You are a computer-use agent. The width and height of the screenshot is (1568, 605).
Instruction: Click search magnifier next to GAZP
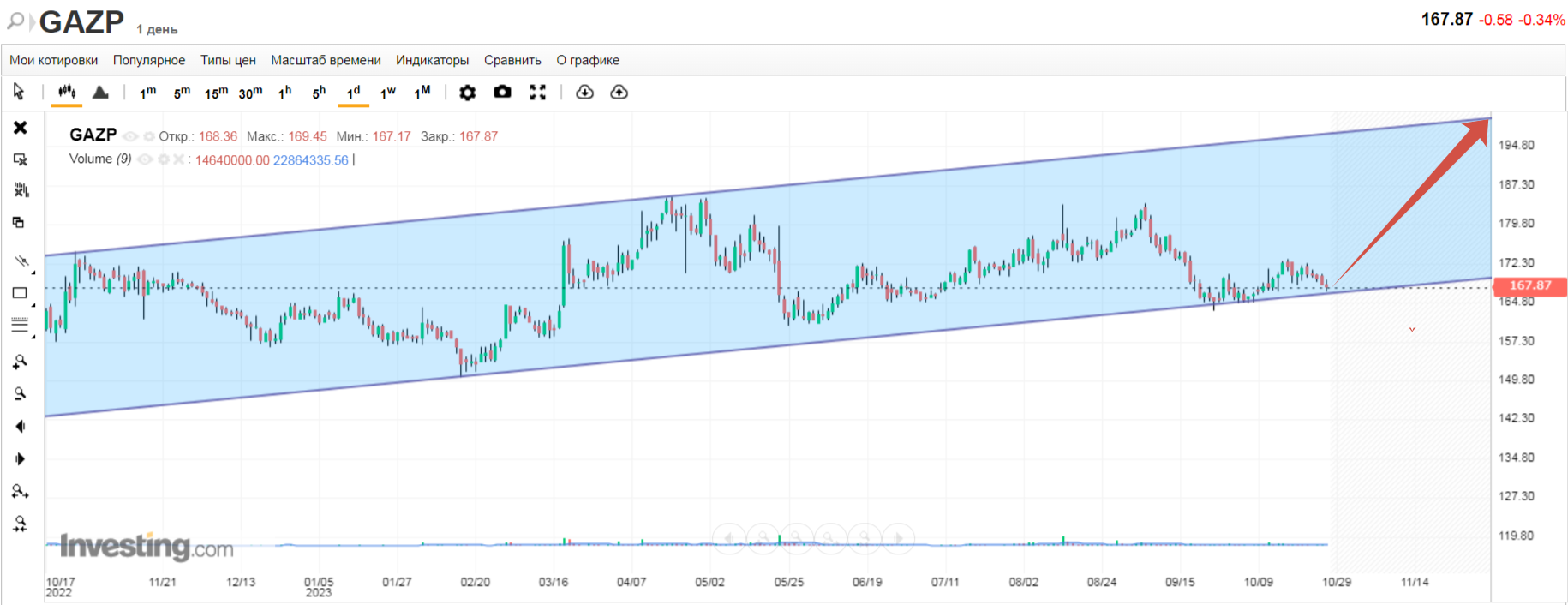pyautogui.click(x=15, y=21)
